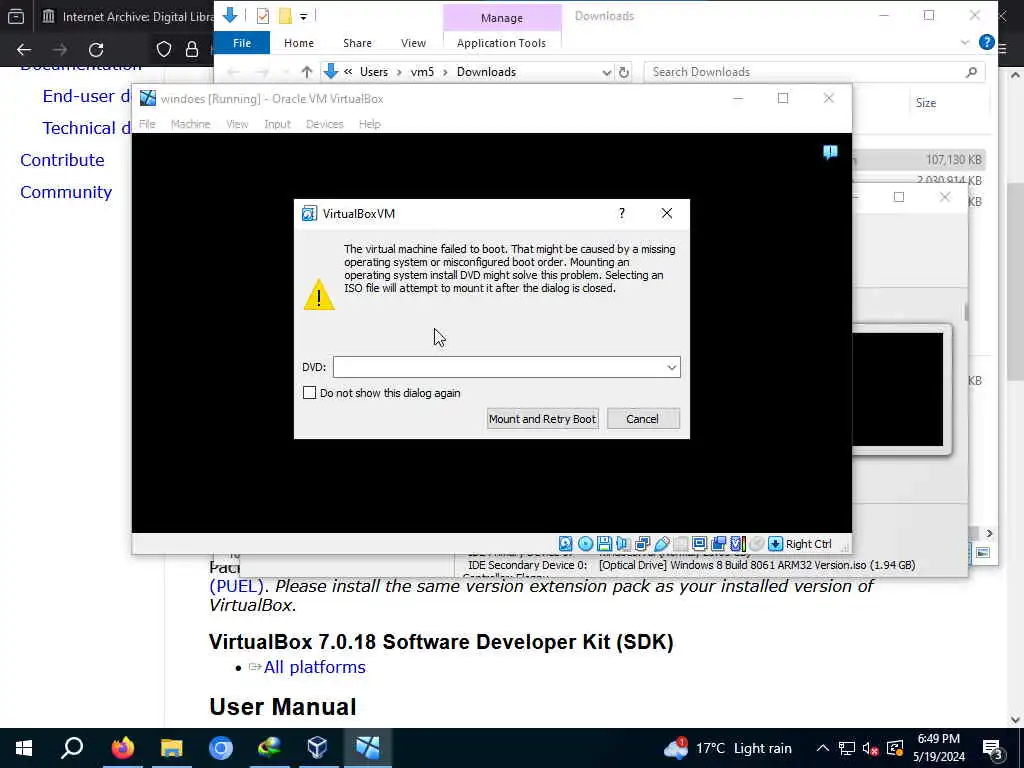
Task: Reload the browser page
Action: (96, 50)
